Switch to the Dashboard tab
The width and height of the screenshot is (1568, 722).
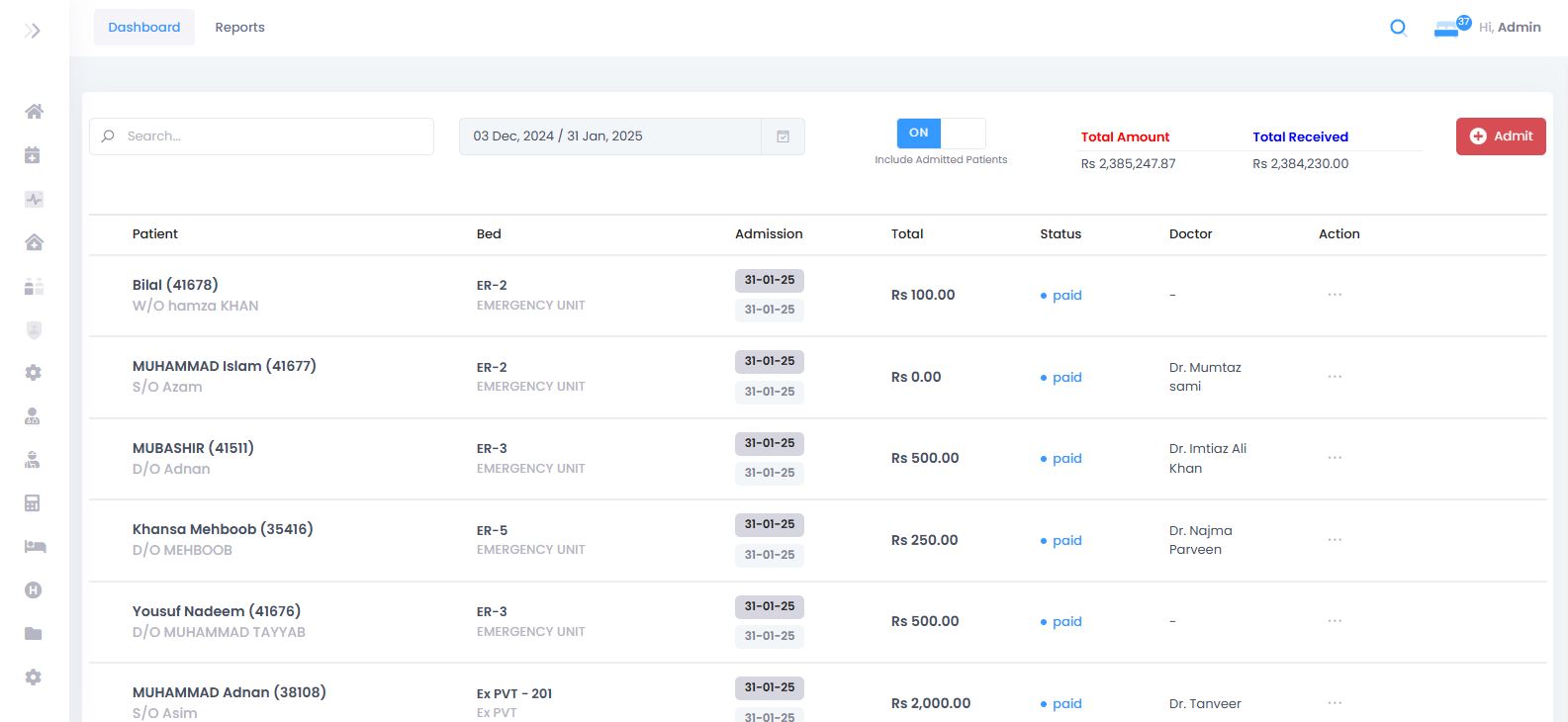click(144, 28)
